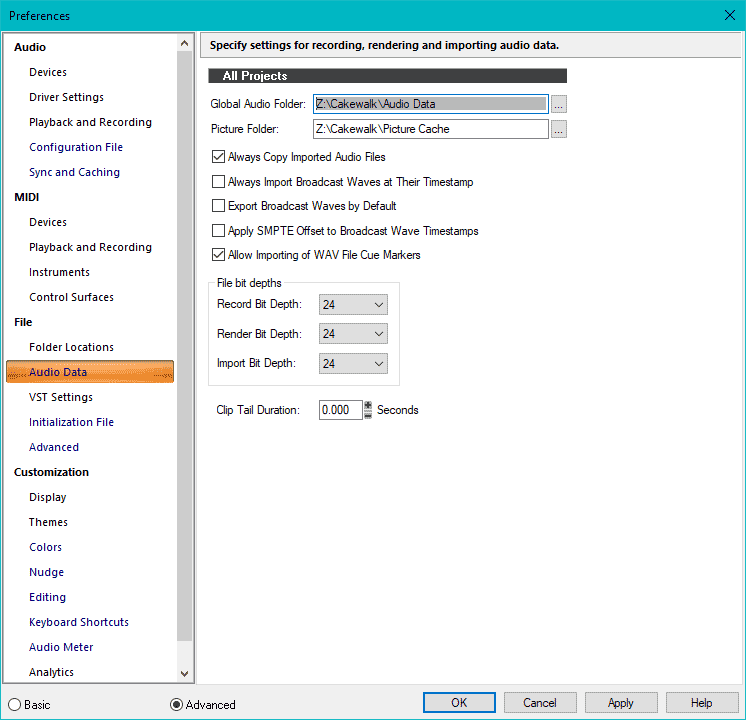Select VST Settings in the File section

[x=61, y=397]
